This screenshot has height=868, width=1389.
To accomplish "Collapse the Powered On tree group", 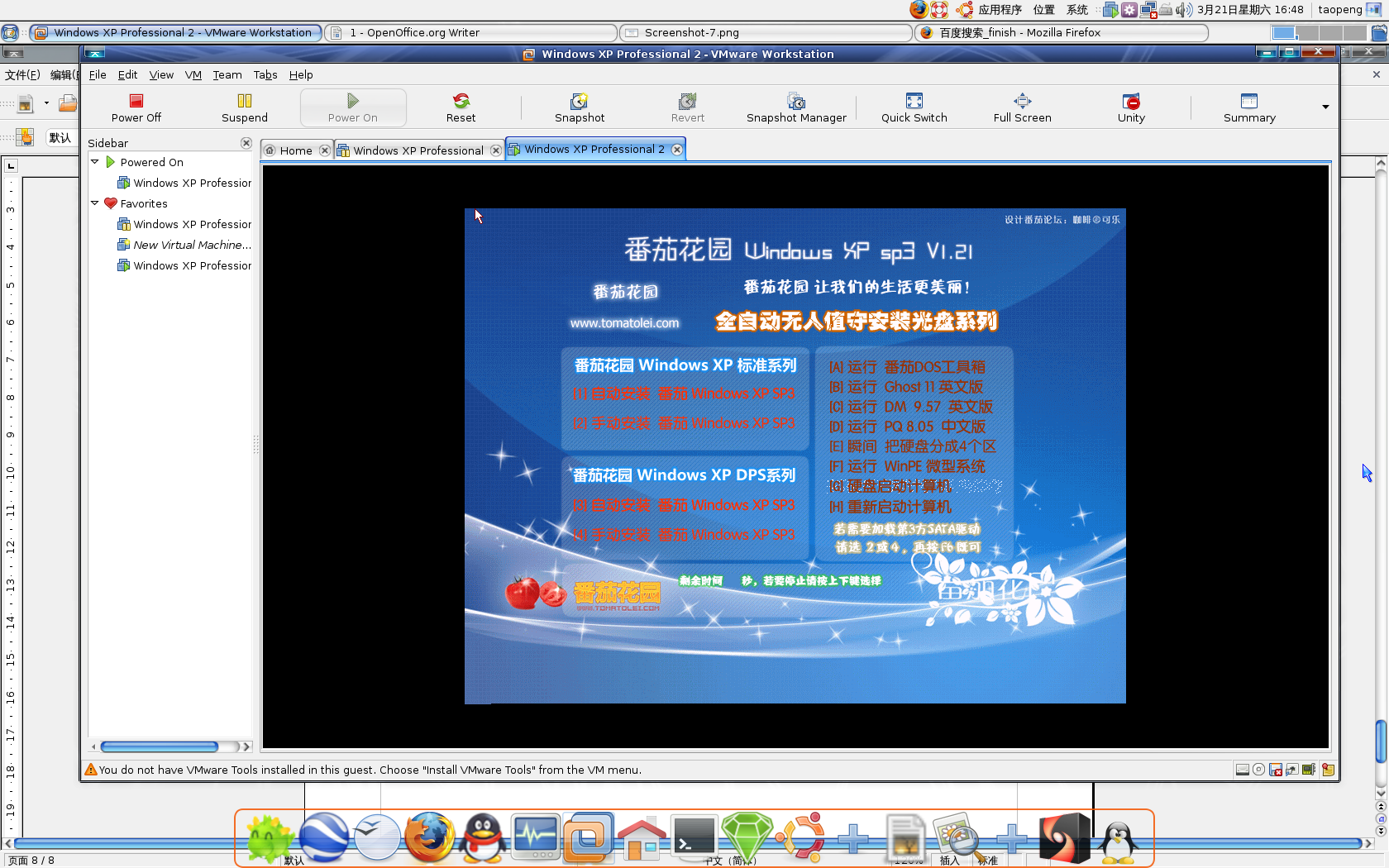I will [x=95, y=162].
